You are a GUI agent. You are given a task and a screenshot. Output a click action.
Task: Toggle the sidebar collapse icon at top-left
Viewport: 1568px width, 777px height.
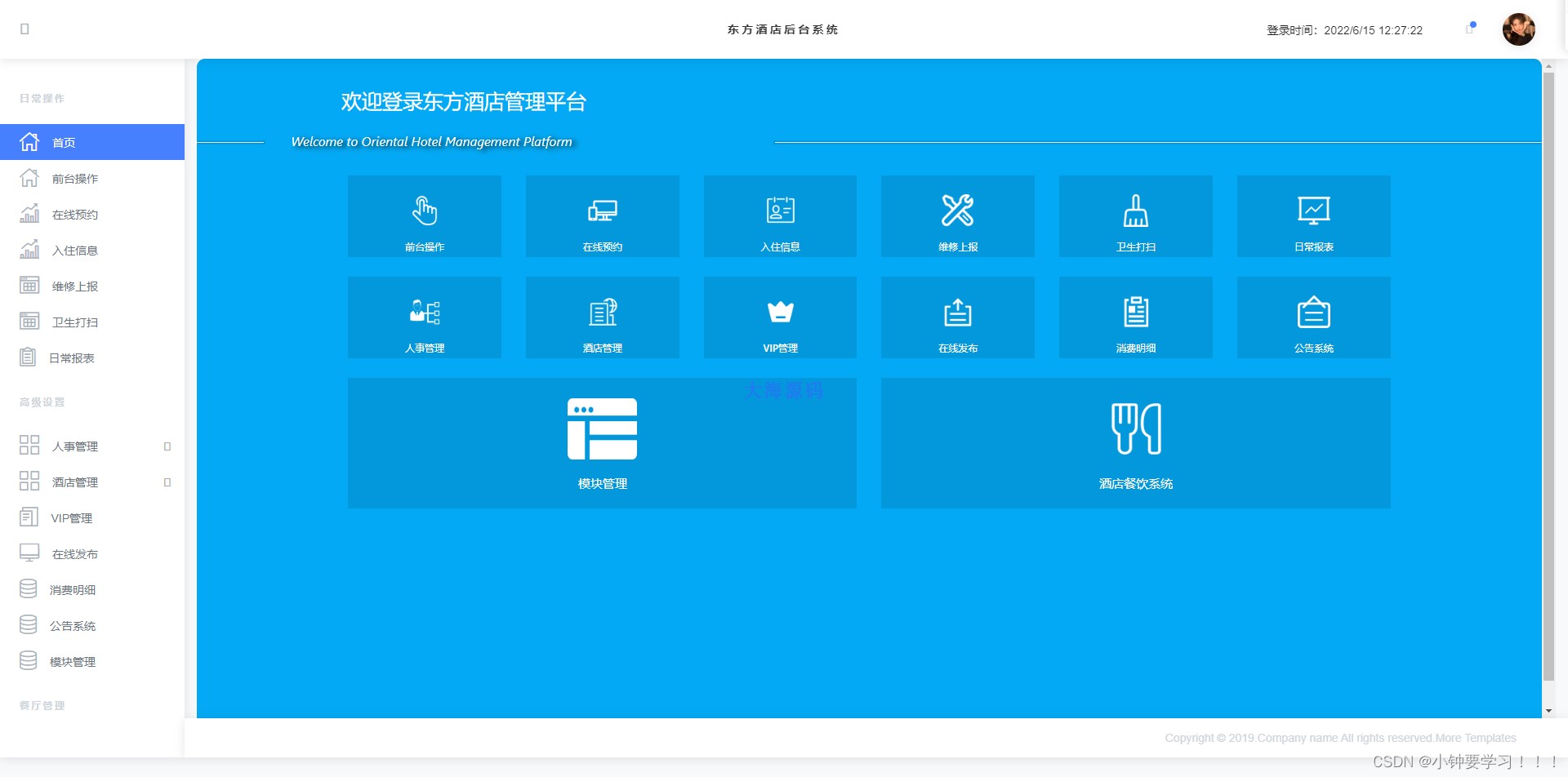[24, 29]
